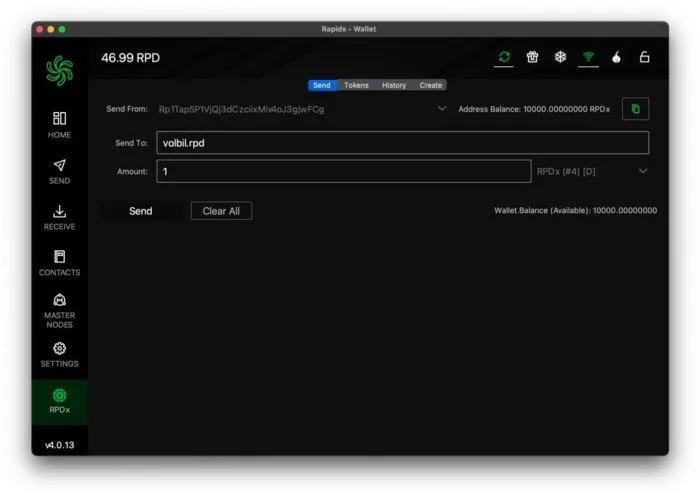Switch to the Send tab
The width and height of the screenshot is (700, 497).
pyautogui.click(x=321, y=85)
